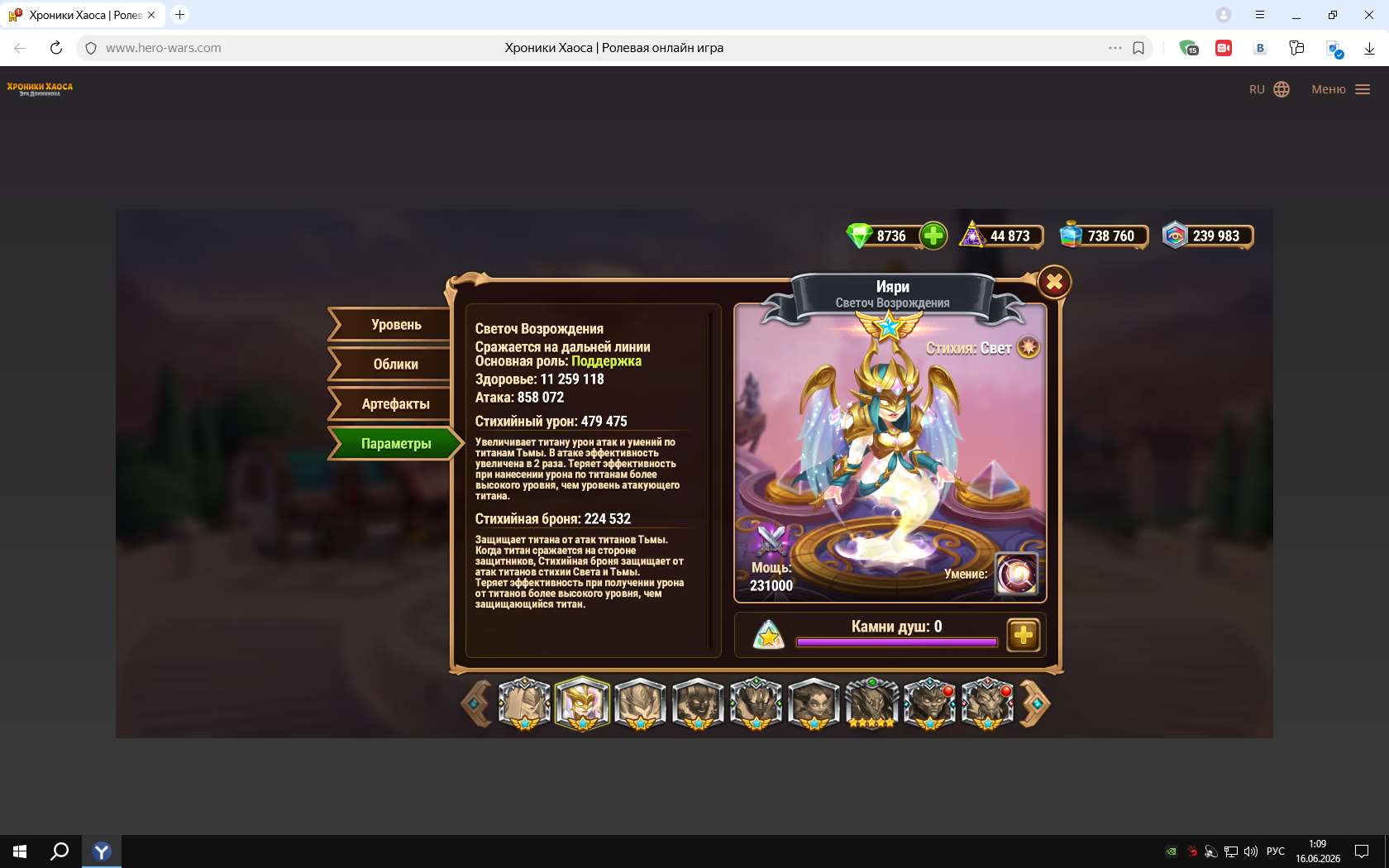Screen dimensions: 1389x868
Task: Go back in the browser
Action: tap(20, 48)
